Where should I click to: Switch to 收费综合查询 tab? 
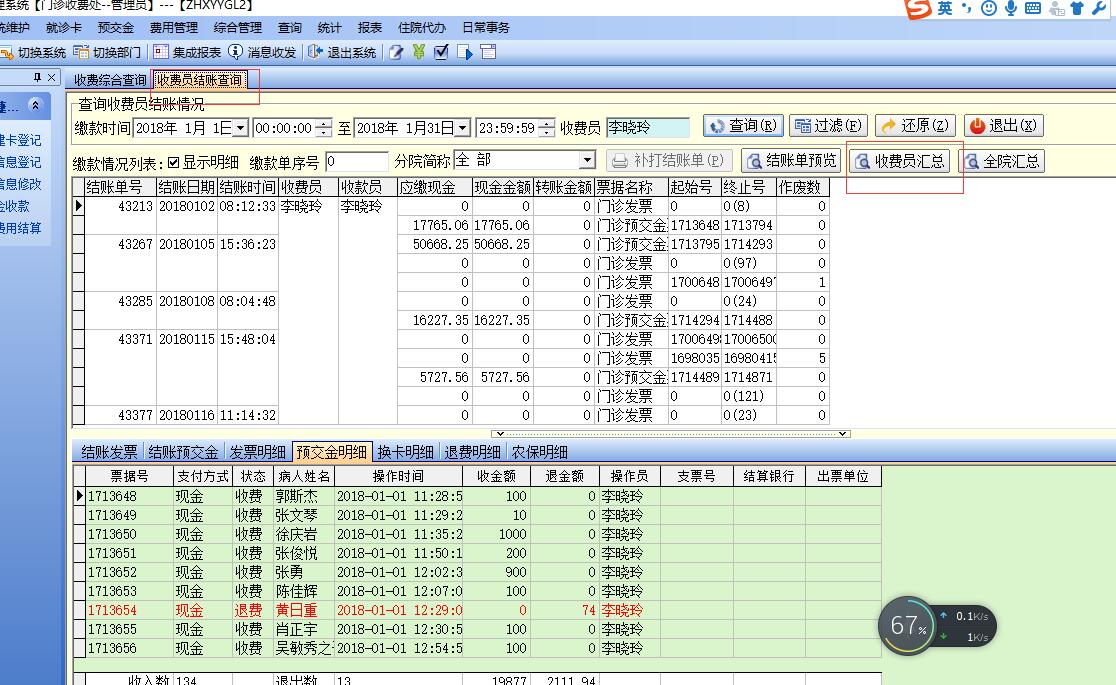(110, 80)
